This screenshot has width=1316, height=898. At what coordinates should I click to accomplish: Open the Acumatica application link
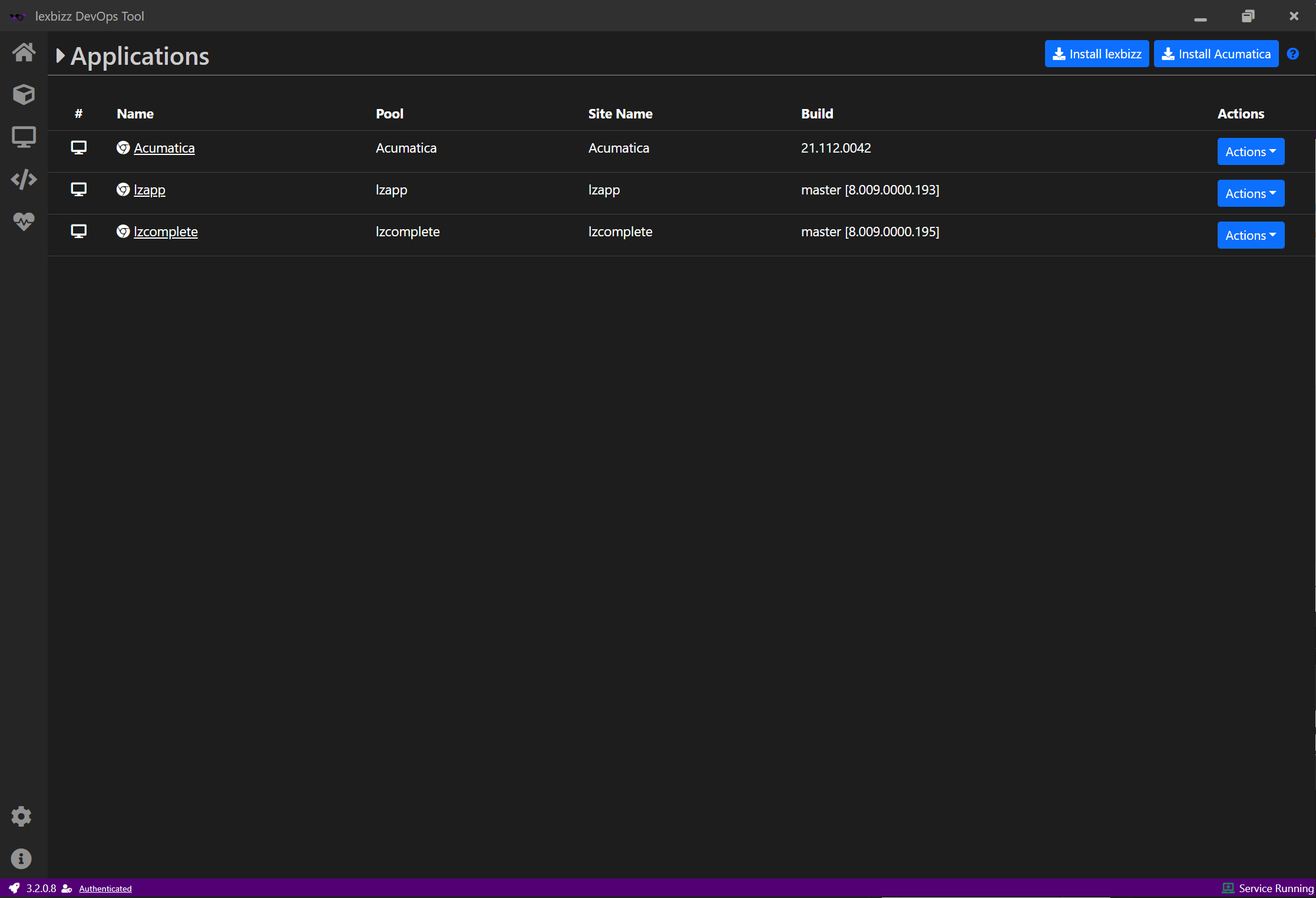point(164,148)
